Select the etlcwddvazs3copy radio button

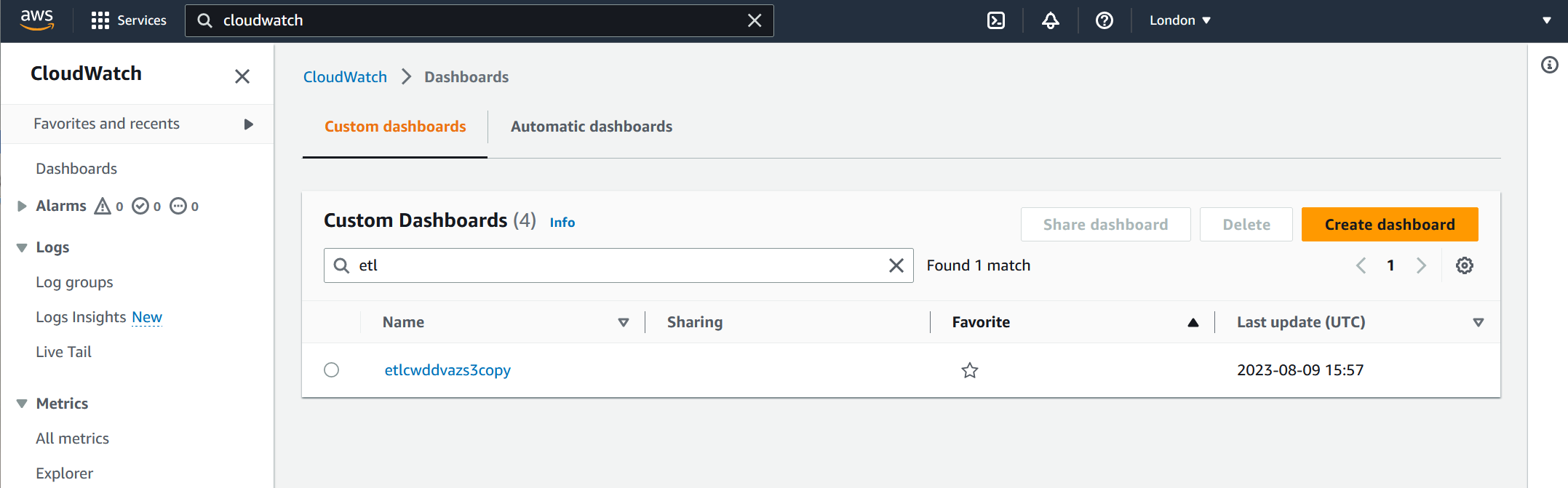point(332,369)
